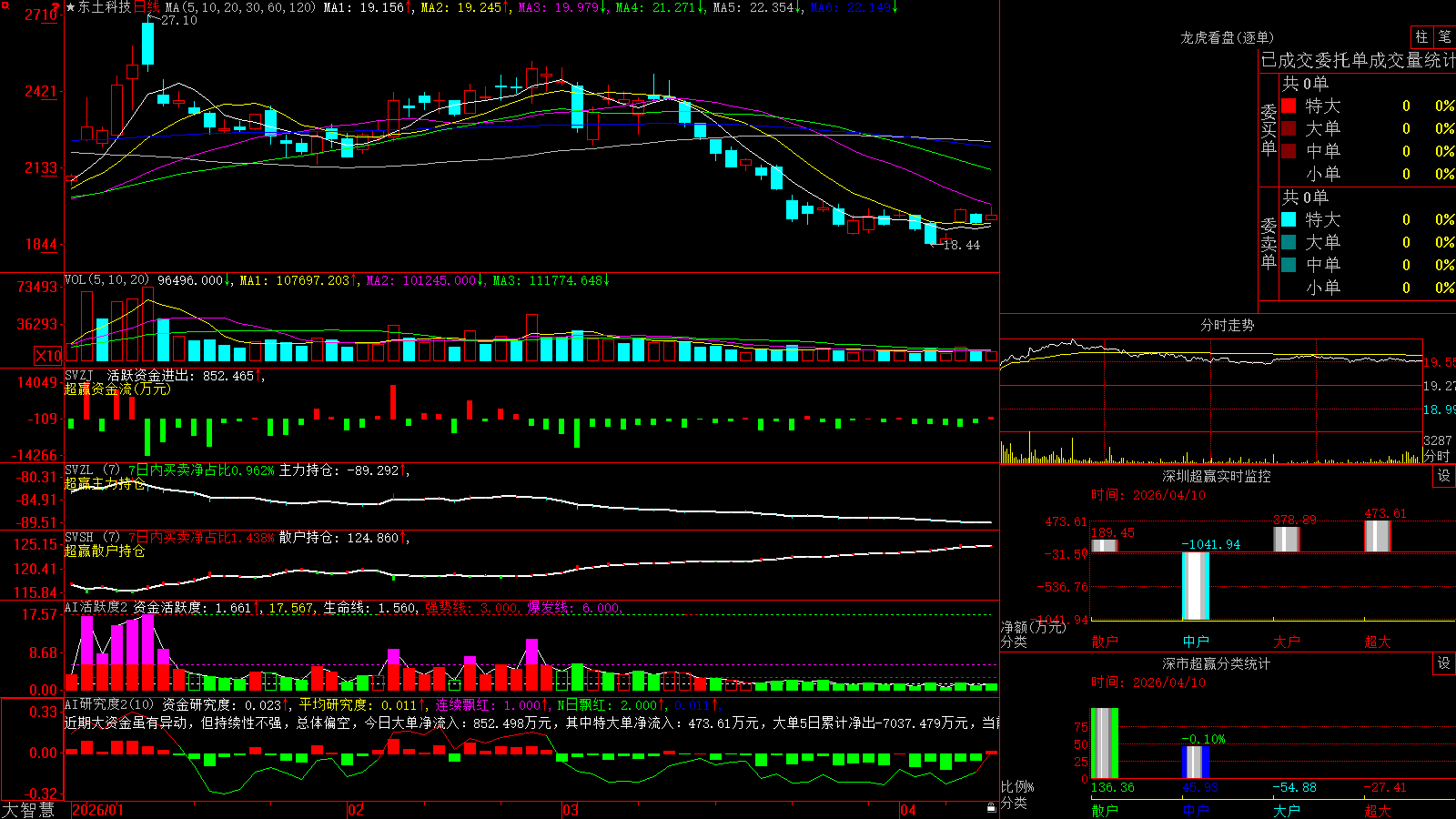
Task: Select the 03 month marker
Action: (571, 810)
